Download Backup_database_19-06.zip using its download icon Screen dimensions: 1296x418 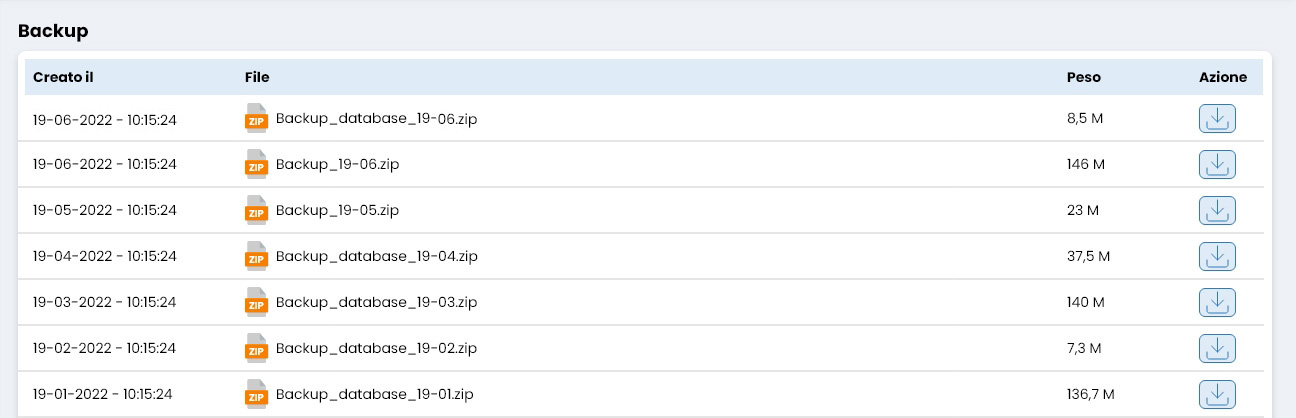tap(1217, 119)
